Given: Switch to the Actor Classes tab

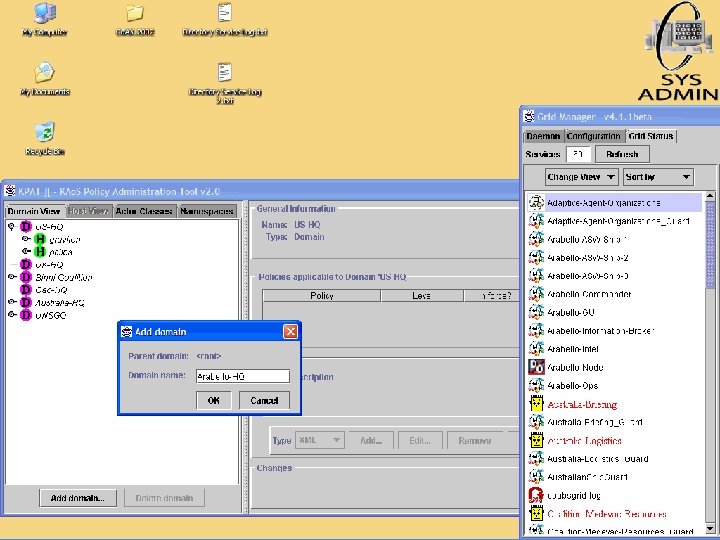Looking at the screenshot, I should 144,211.
